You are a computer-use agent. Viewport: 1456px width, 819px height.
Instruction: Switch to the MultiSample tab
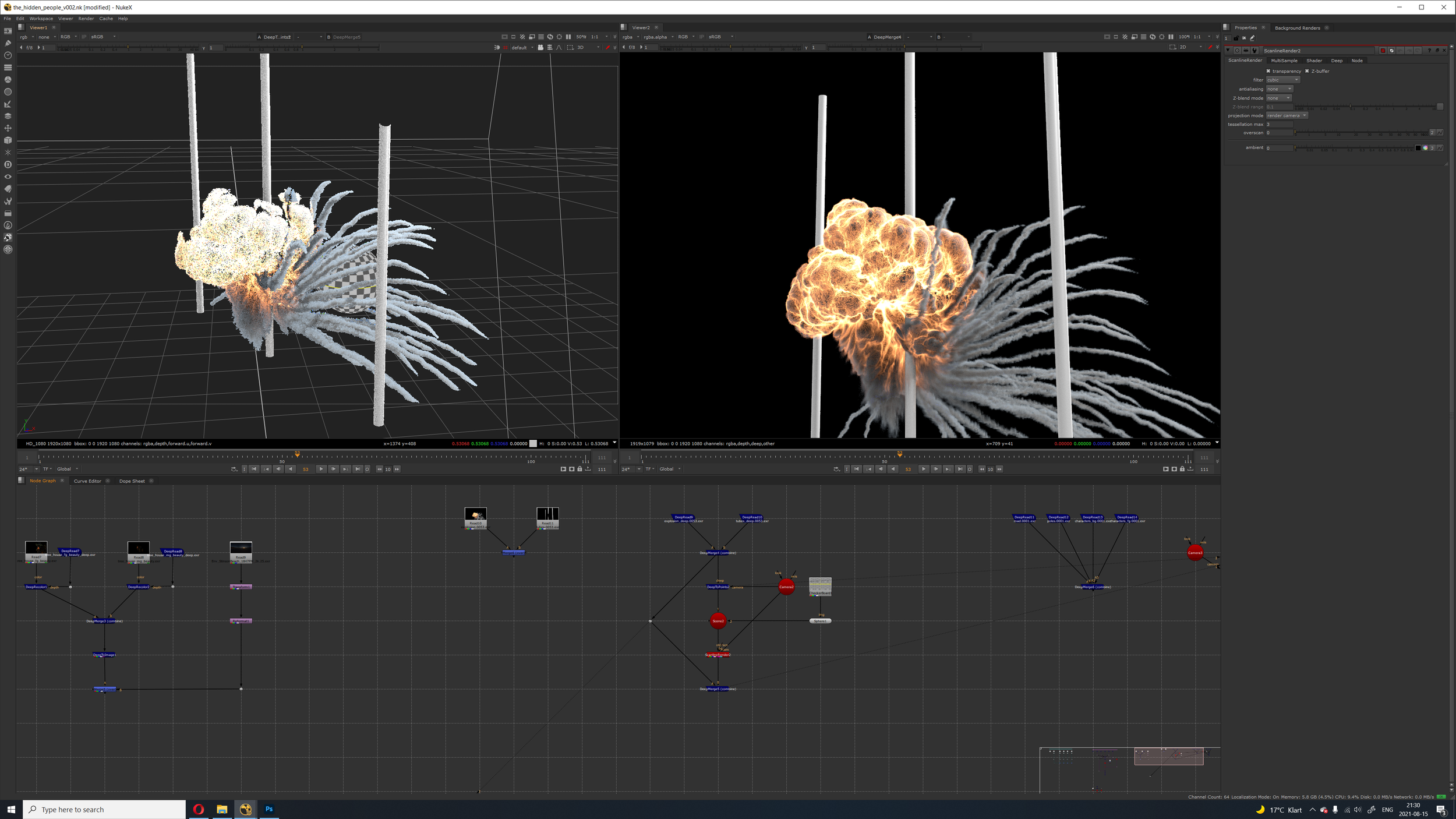[1284, 61]
